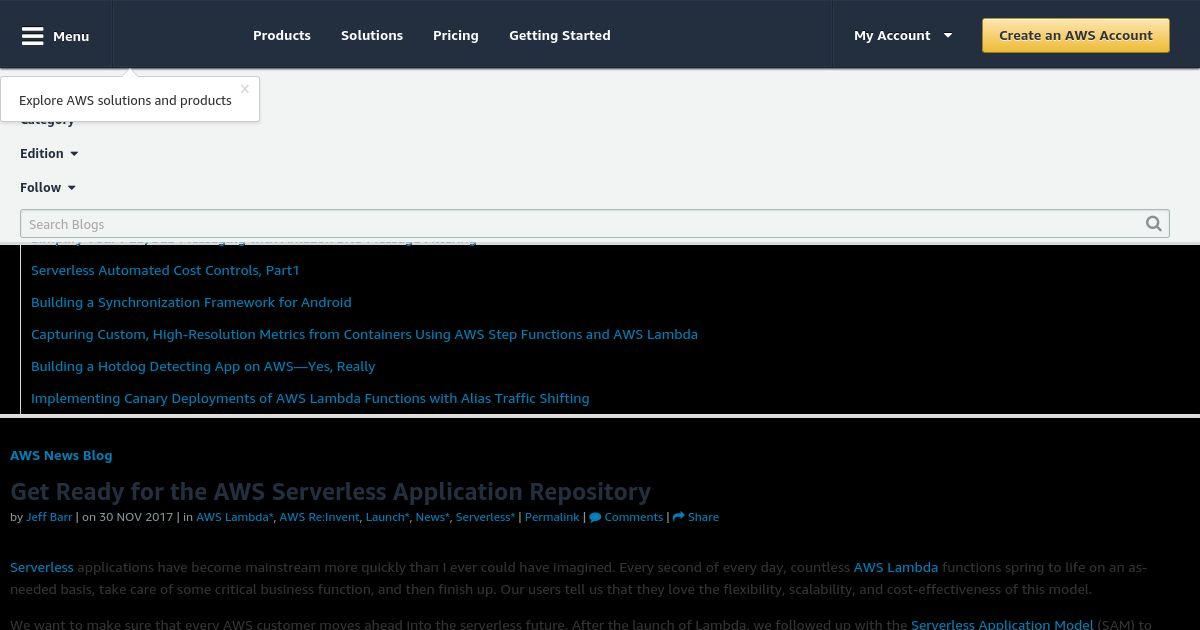Expand the Follow dropdown
The height and width of the screenshot is (630, 1200).
pyautogui.click(x=48, y=187)
